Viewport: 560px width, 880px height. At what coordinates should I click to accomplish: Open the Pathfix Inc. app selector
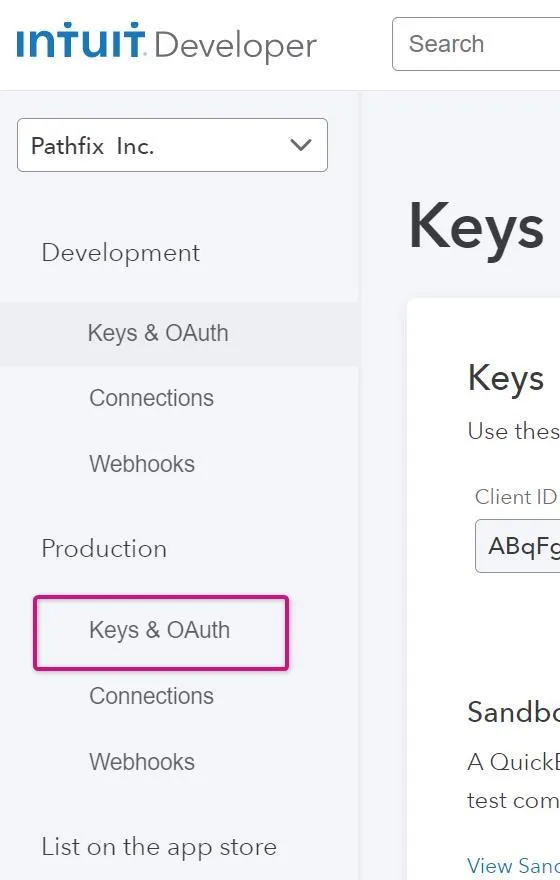pos(172,145)
